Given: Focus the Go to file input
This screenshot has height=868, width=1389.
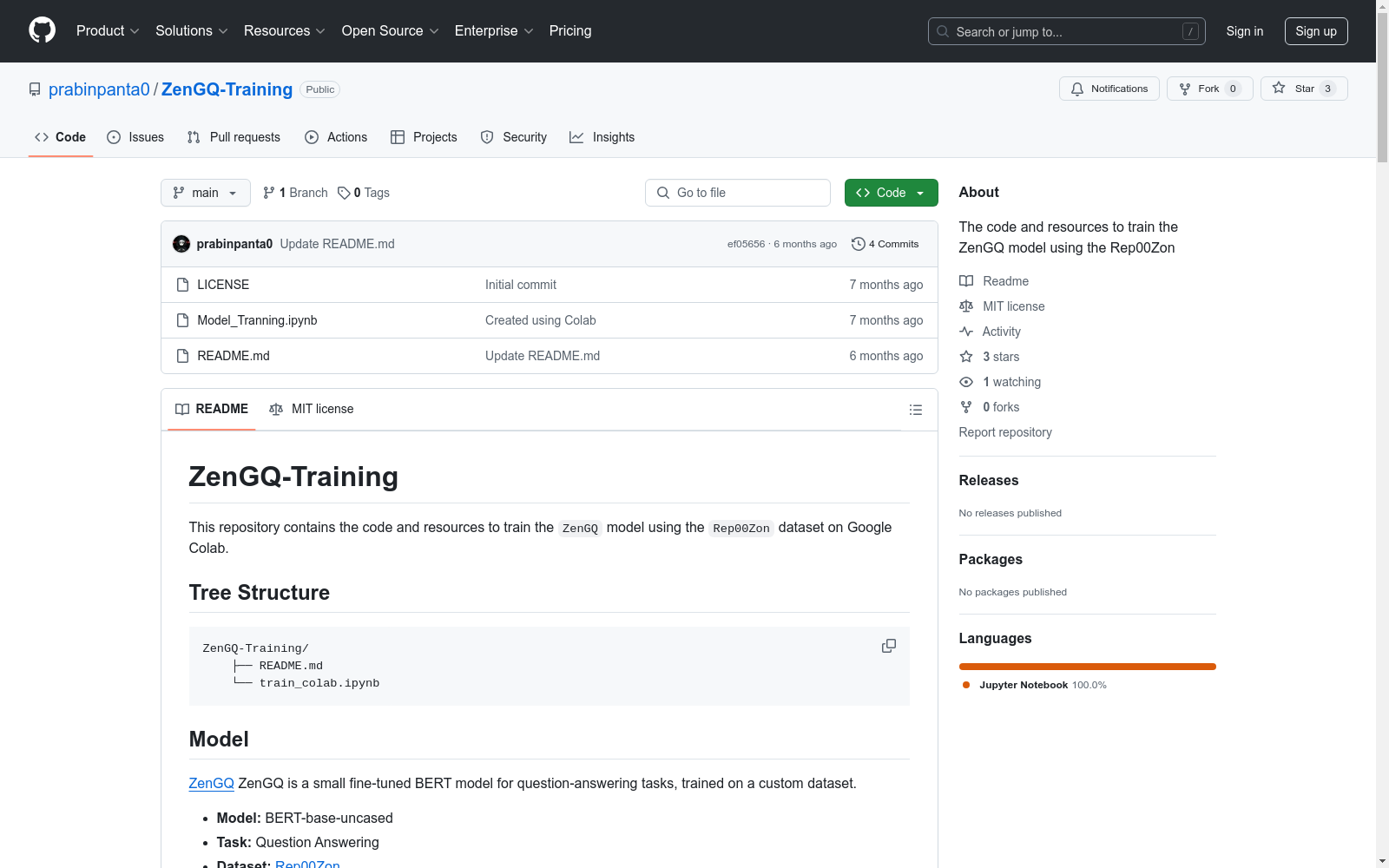Looking at the screenshot, I should pos(738,193).
